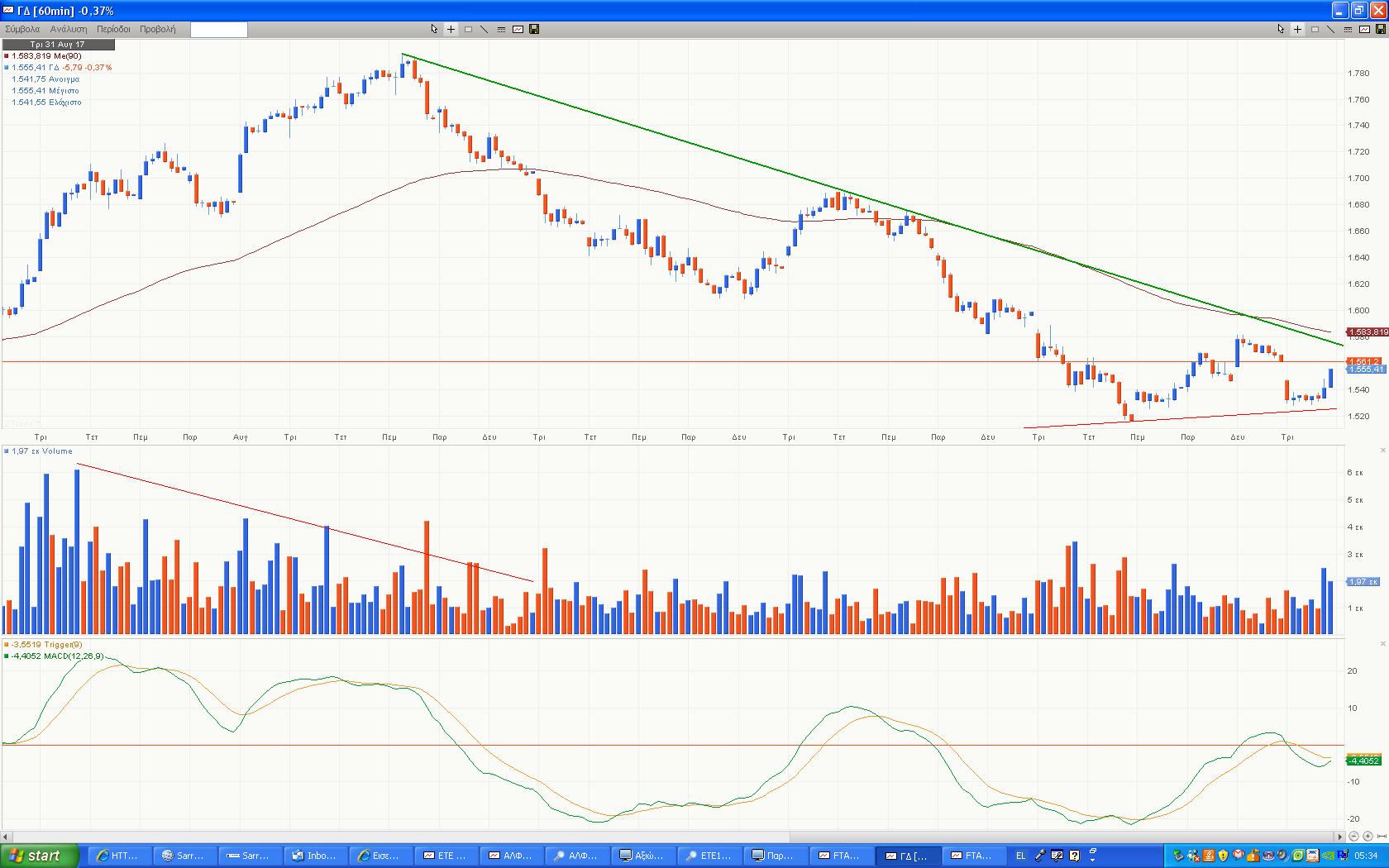Select the rectangle tool in the left toolbar group

[x=468, y=29]
